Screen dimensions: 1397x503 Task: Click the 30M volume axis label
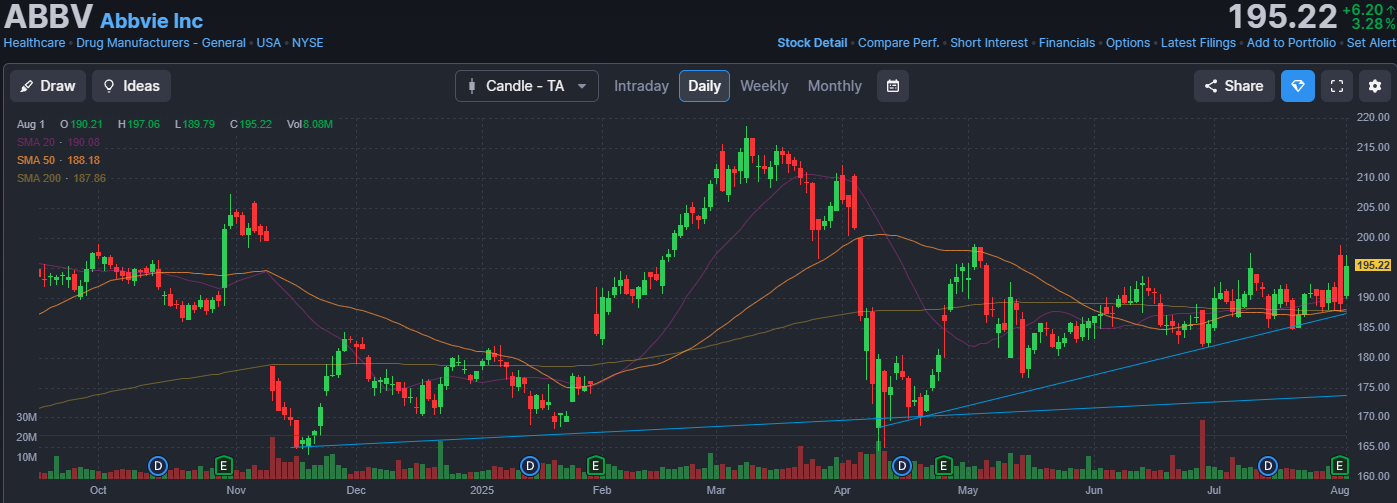click(27, 417)
